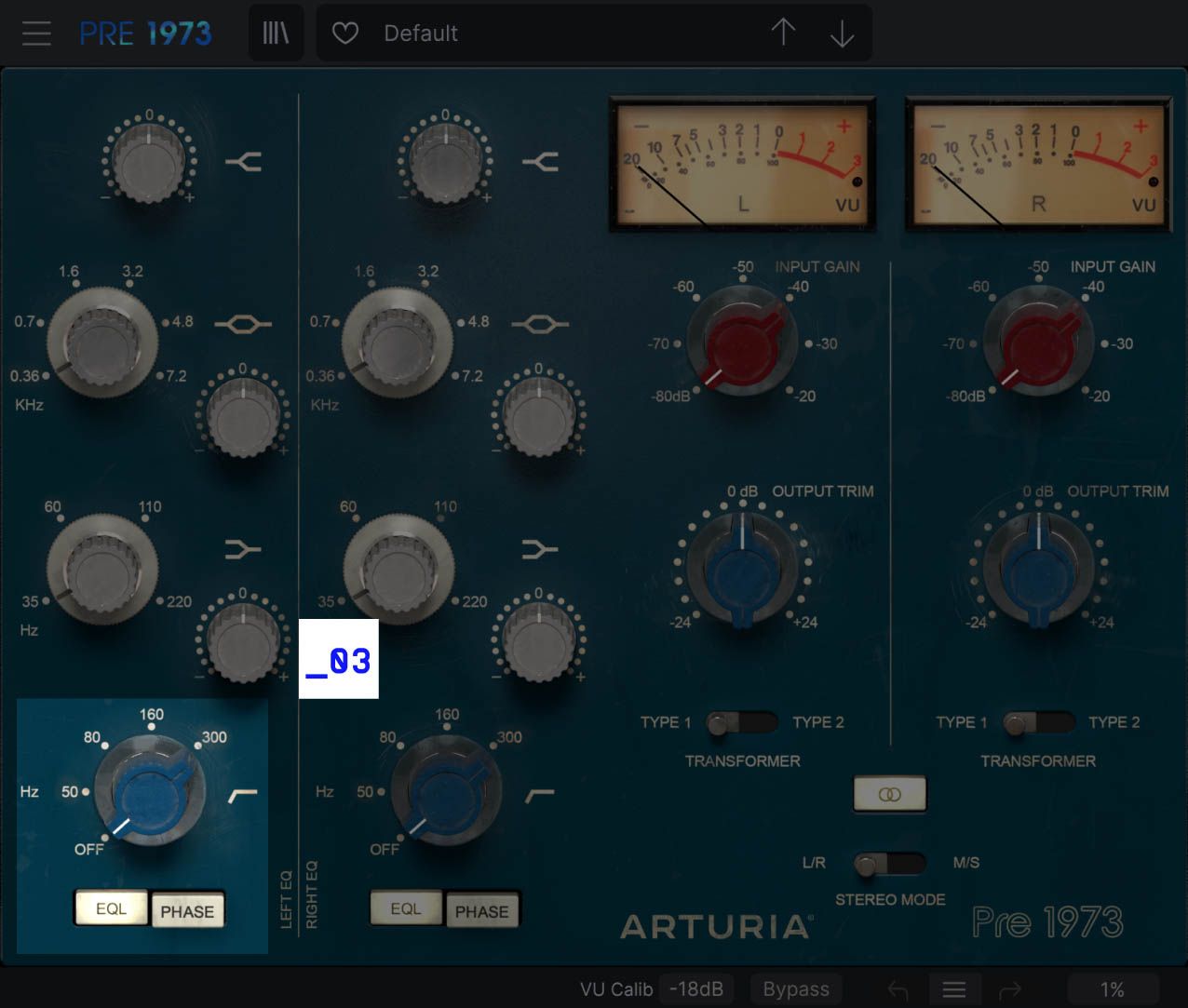Click the Bypass button
The height and width of the screenshot is (1008, 1188).
pos(796,988)
